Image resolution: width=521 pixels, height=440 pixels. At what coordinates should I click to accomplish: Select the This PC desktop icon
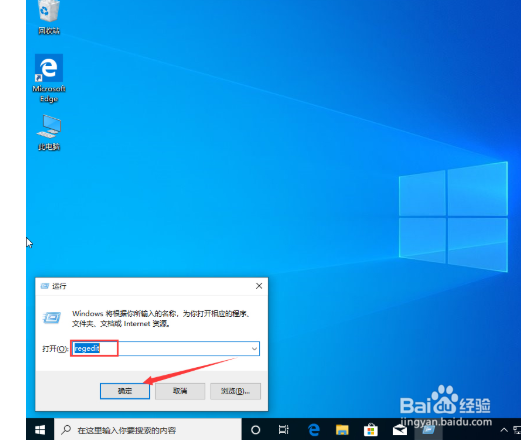click(49, 133)
